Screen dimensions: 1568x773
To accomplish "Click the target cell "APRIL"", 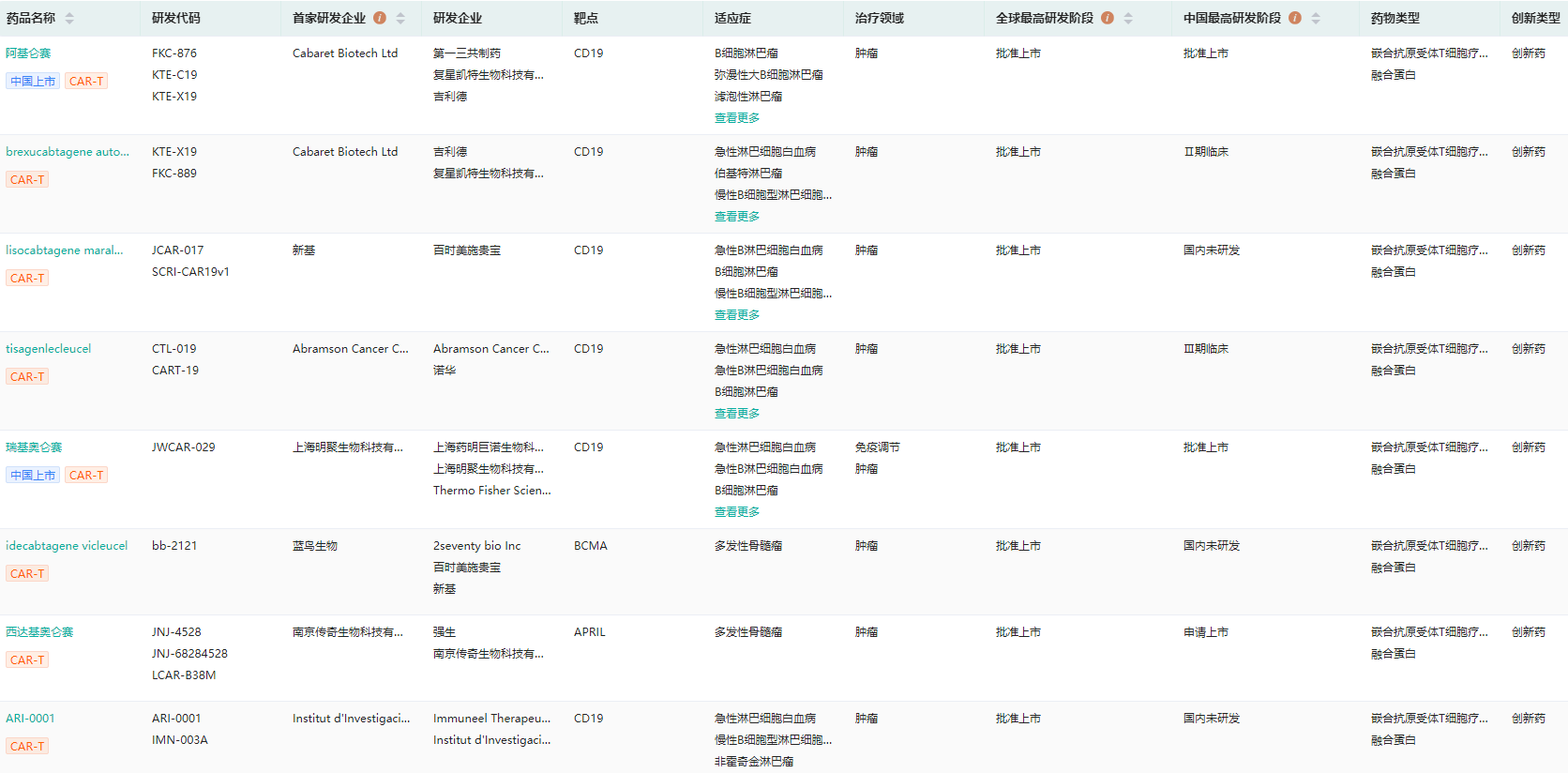I will click(590, 632).
